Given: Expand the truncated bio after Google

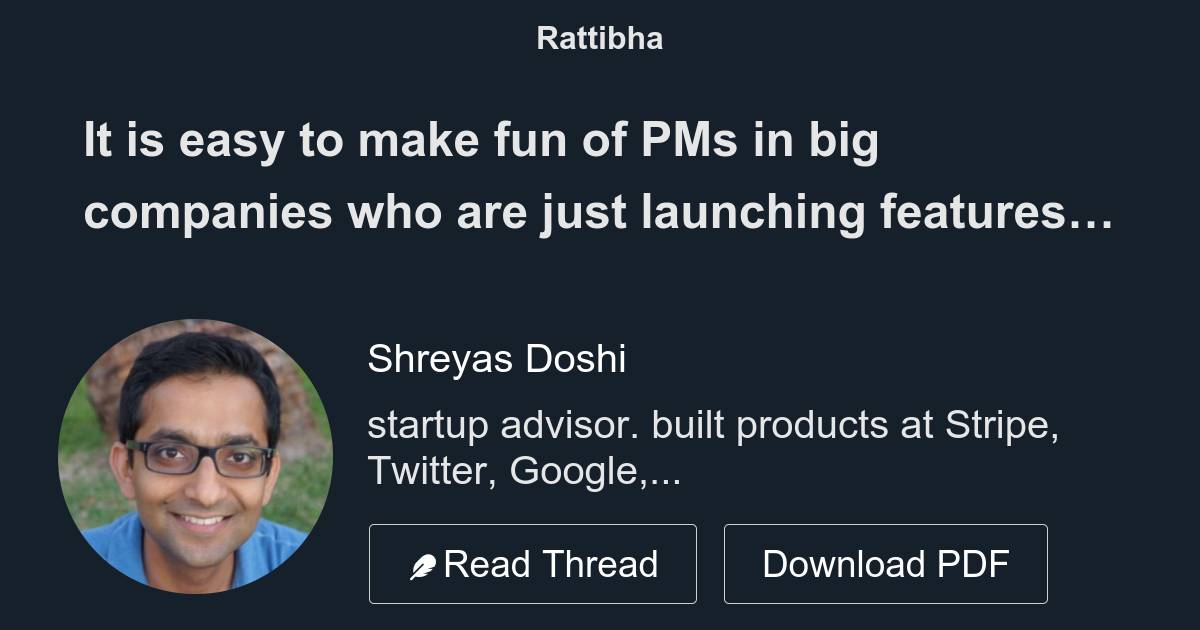Looking at the screenshot, I should pyautogui.click(x=664, y=472).
